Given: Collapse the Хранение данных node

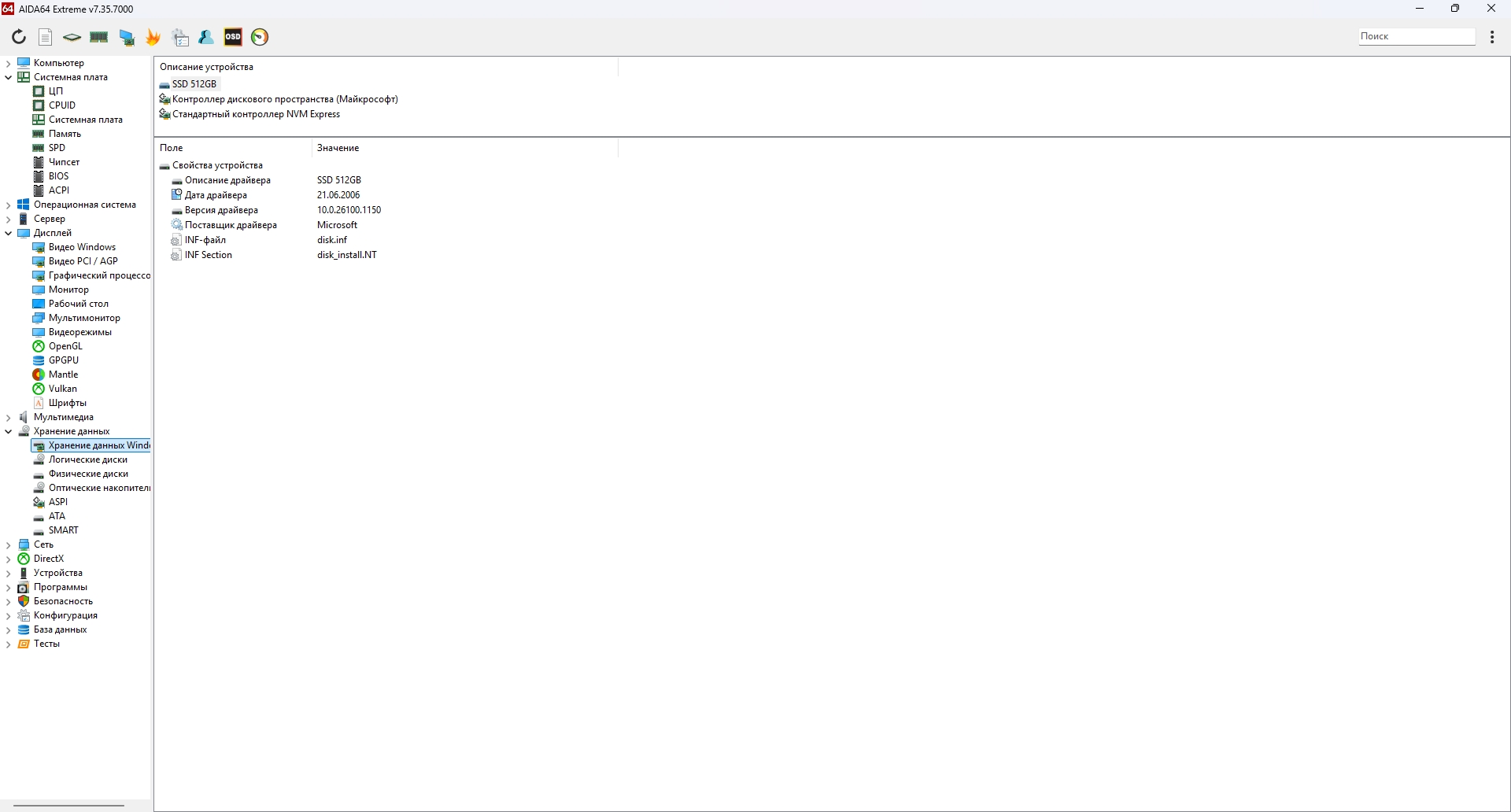Looking at the screenshot, I should [x=9, y=431].
